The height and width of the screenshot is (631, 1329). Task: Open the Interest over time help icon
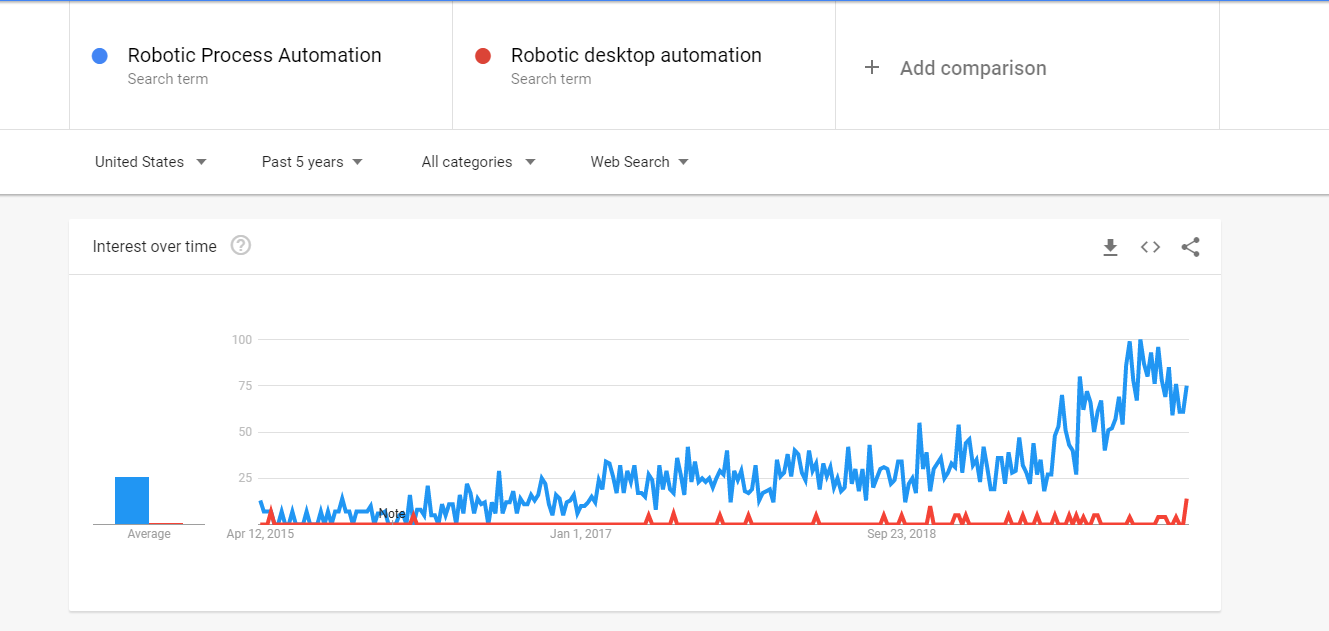pyautogui.click(x=240, y=246)
